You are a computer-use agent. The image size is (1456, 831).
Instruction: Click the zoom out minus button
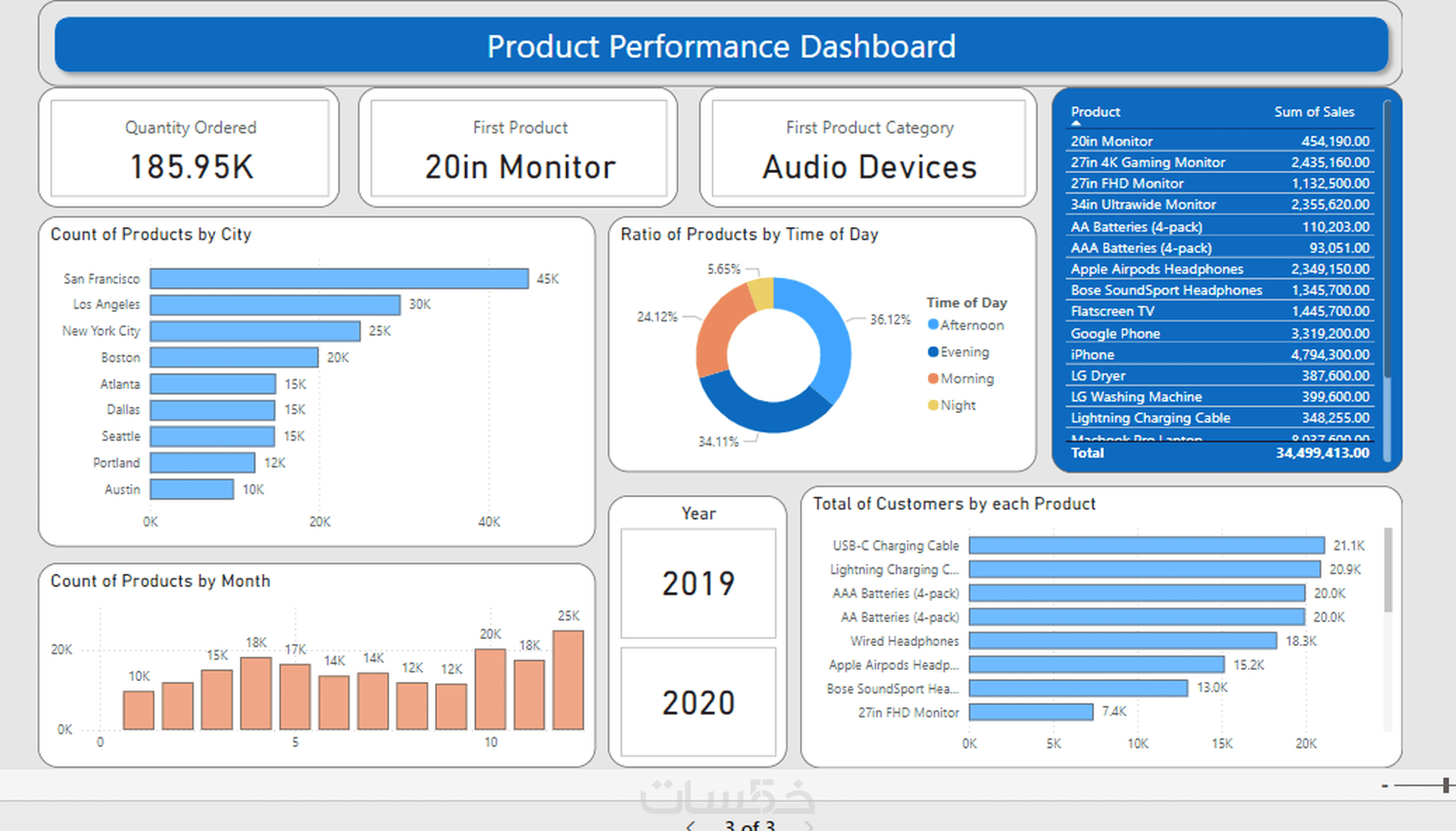point(1384,786)
